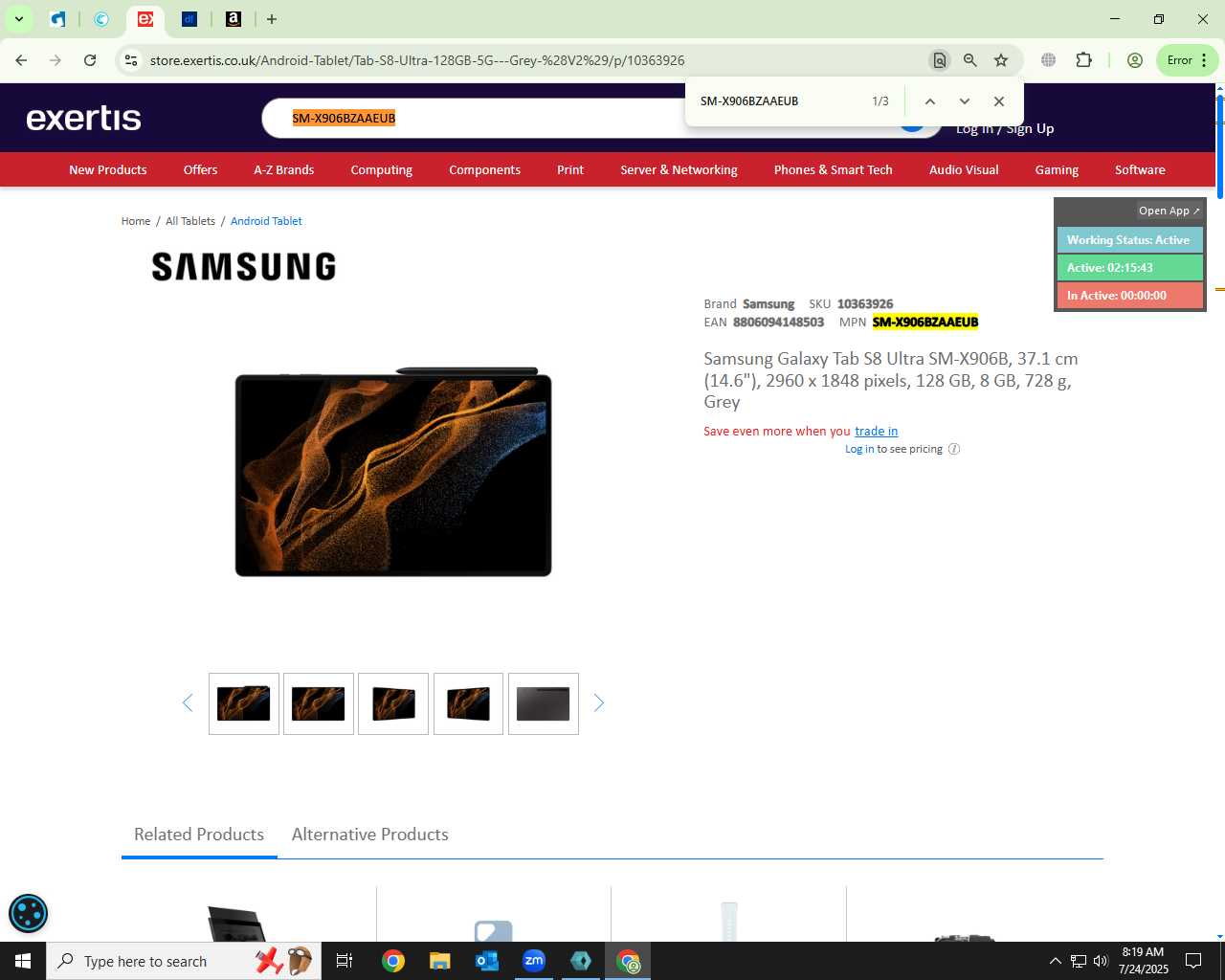Viewport: 1225px width, 980px height.
Task: Switch to the second browser tab
Action: 101,19
